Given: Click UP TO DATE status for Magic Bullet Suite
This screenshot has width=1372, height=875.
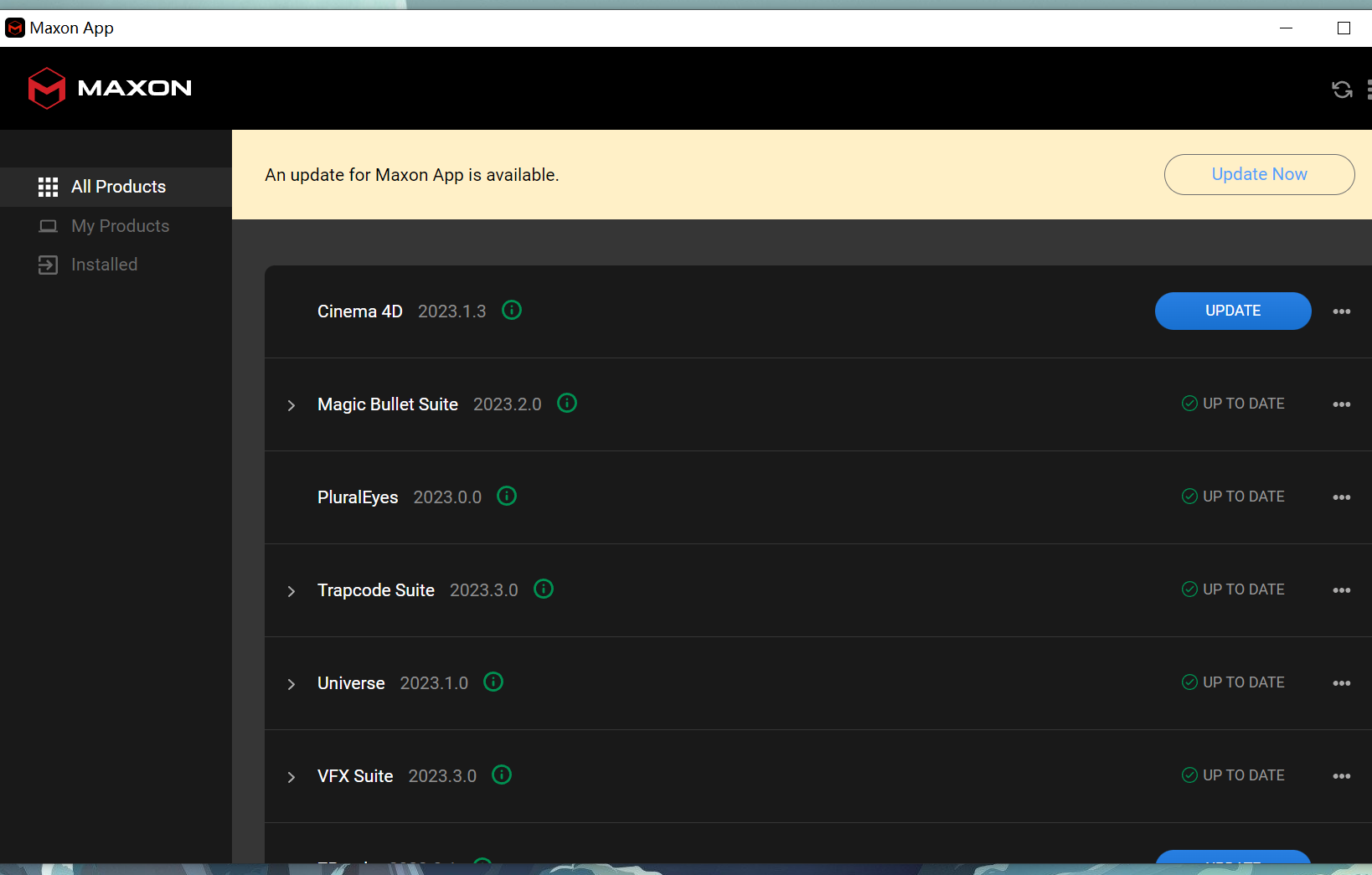Looking at the screenshot, I should (x=1233, y=404).
